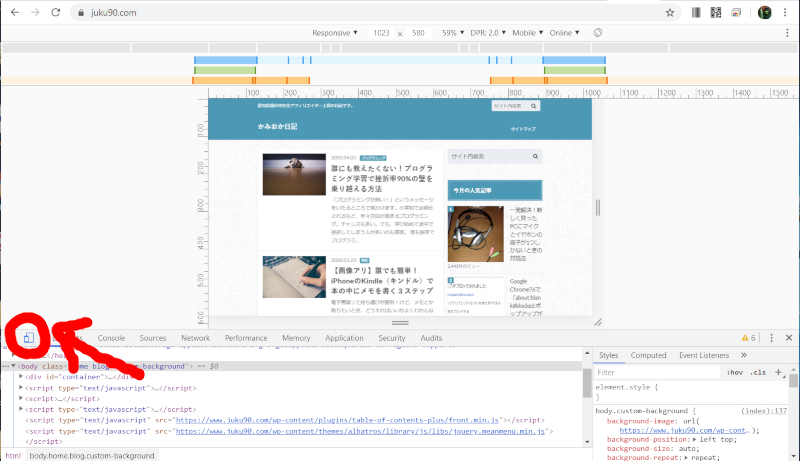
Task: Open the DPR: 2.0 dropdown
Action: [488, 33]
